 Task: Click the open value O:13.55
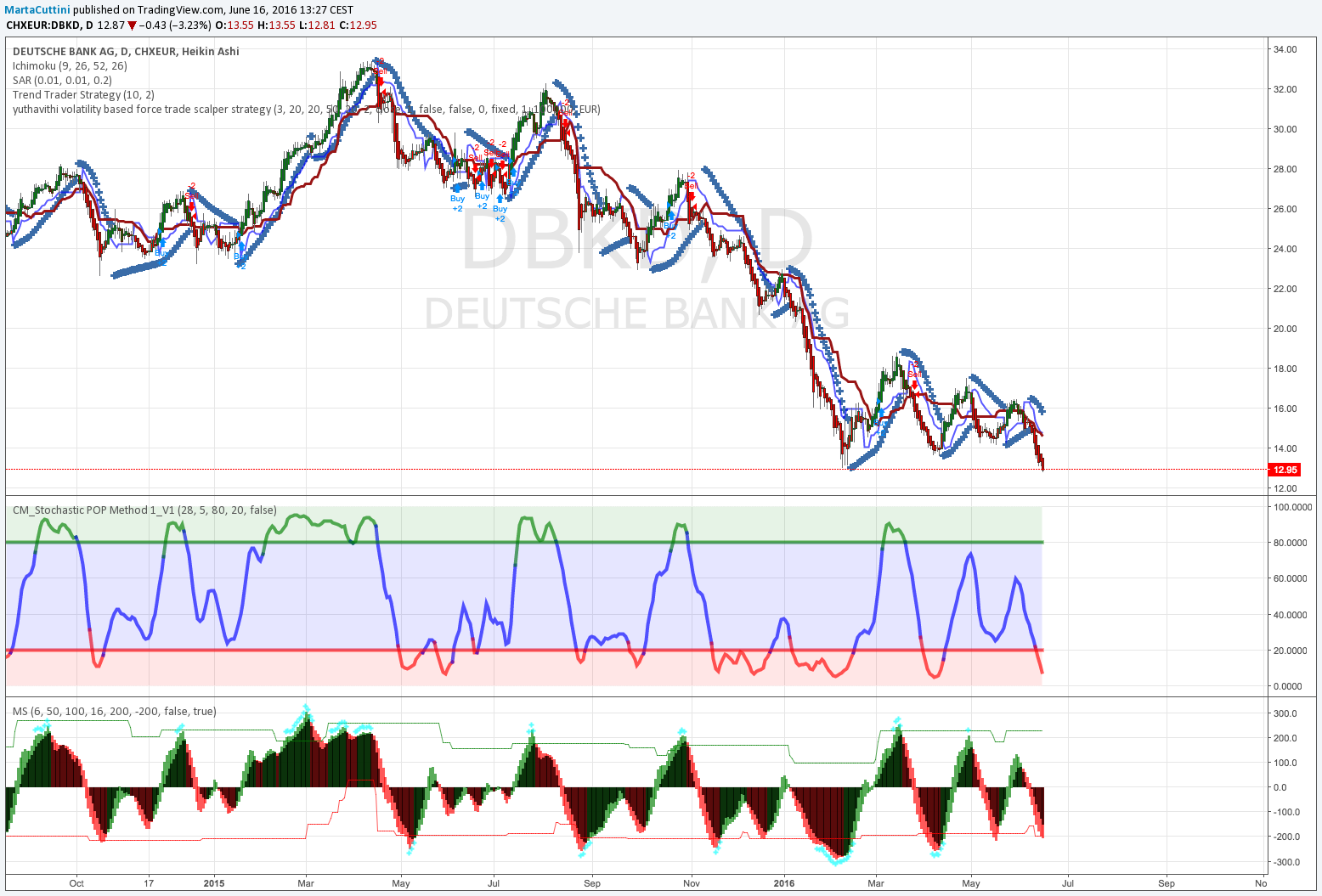coord(234,25)
